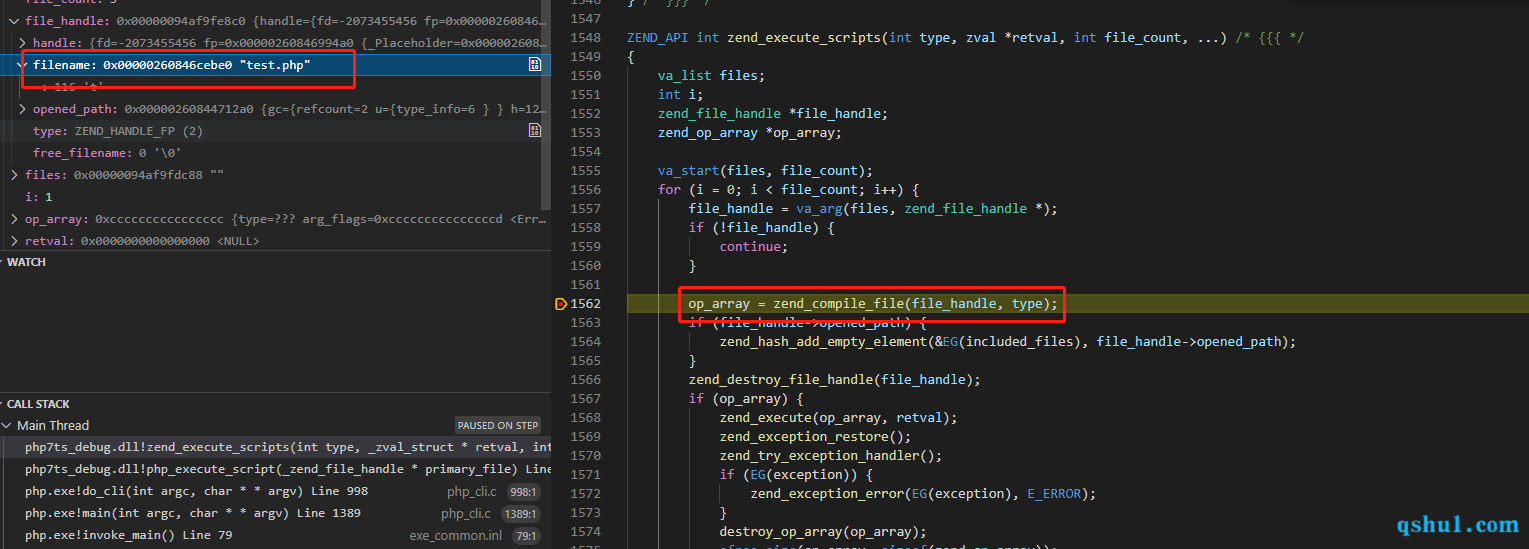Click va_start(files, file_count) line
Screen dimensions: 1529x549
pos(765,171)
